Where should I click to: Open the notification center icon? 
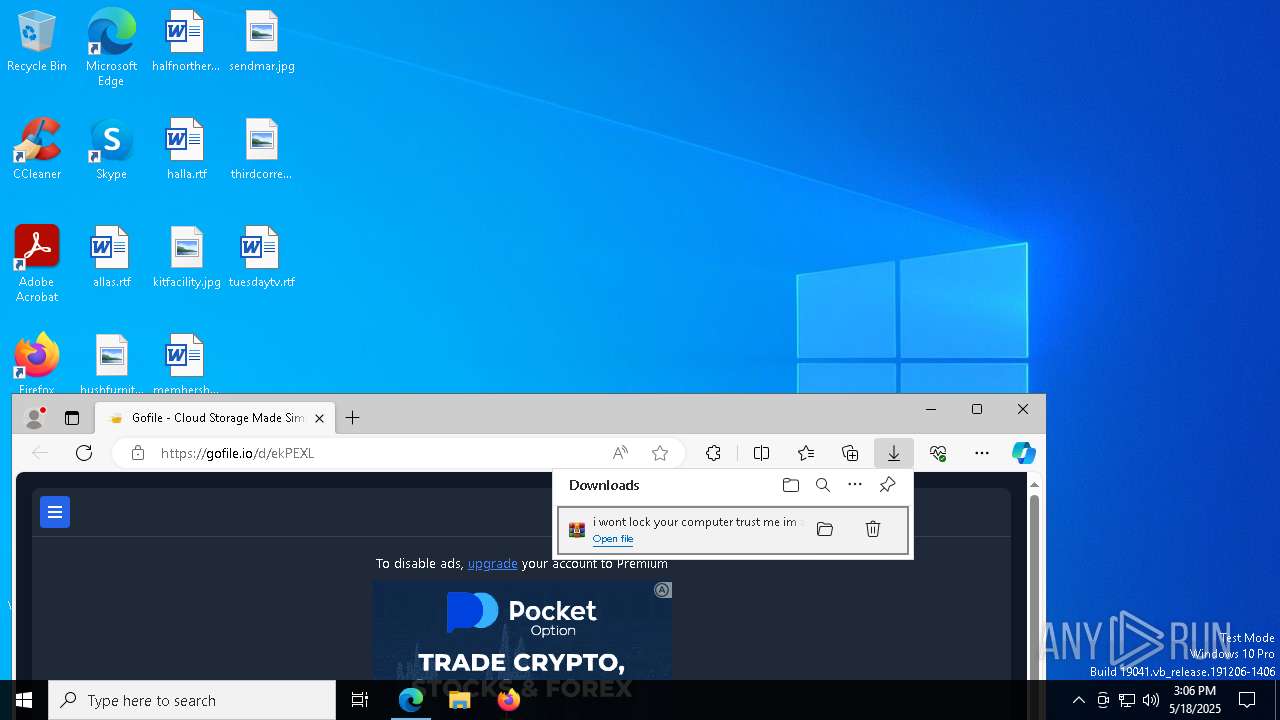pos(1247,700)
